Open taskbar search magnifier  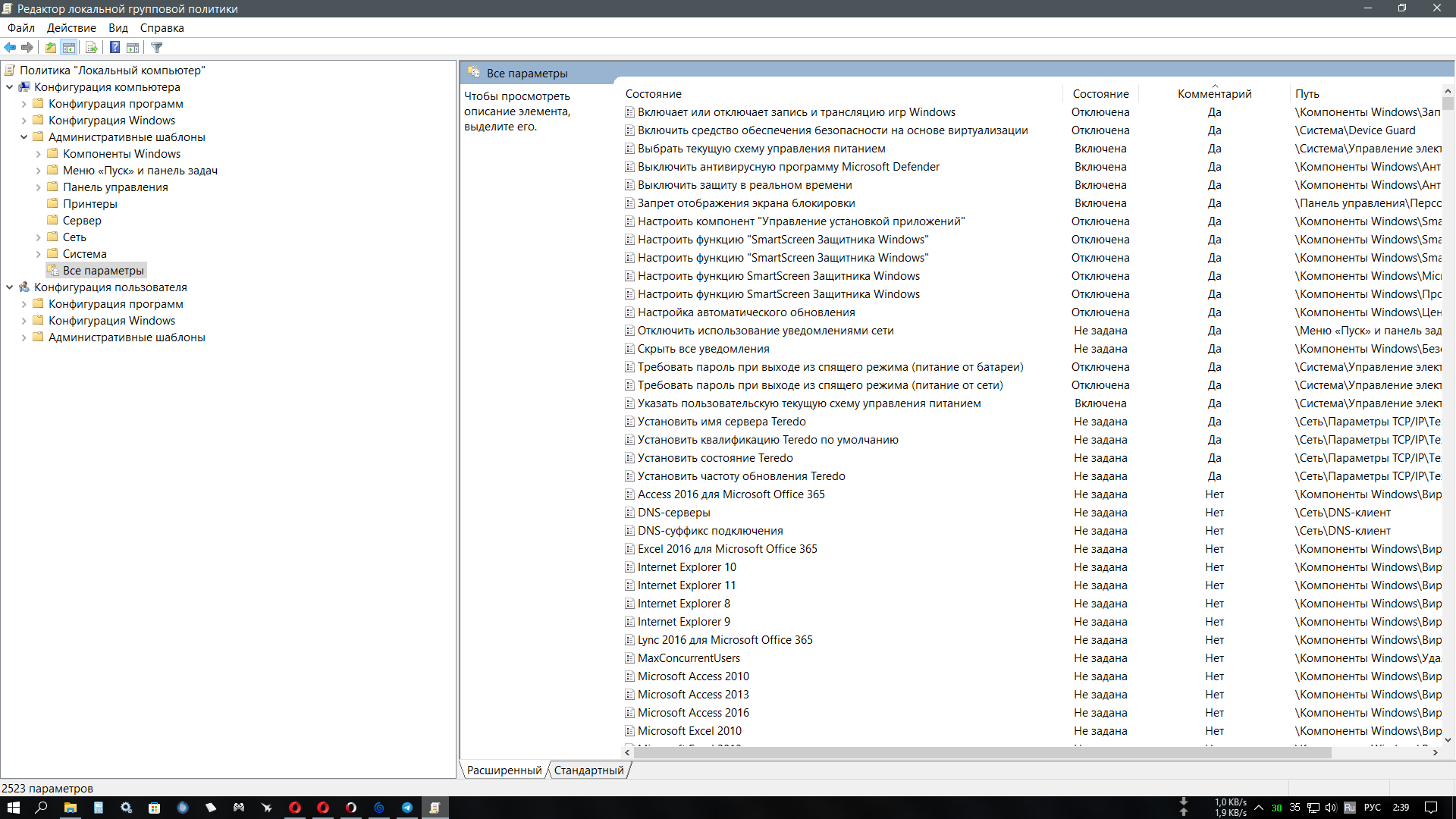pos(41,808)
